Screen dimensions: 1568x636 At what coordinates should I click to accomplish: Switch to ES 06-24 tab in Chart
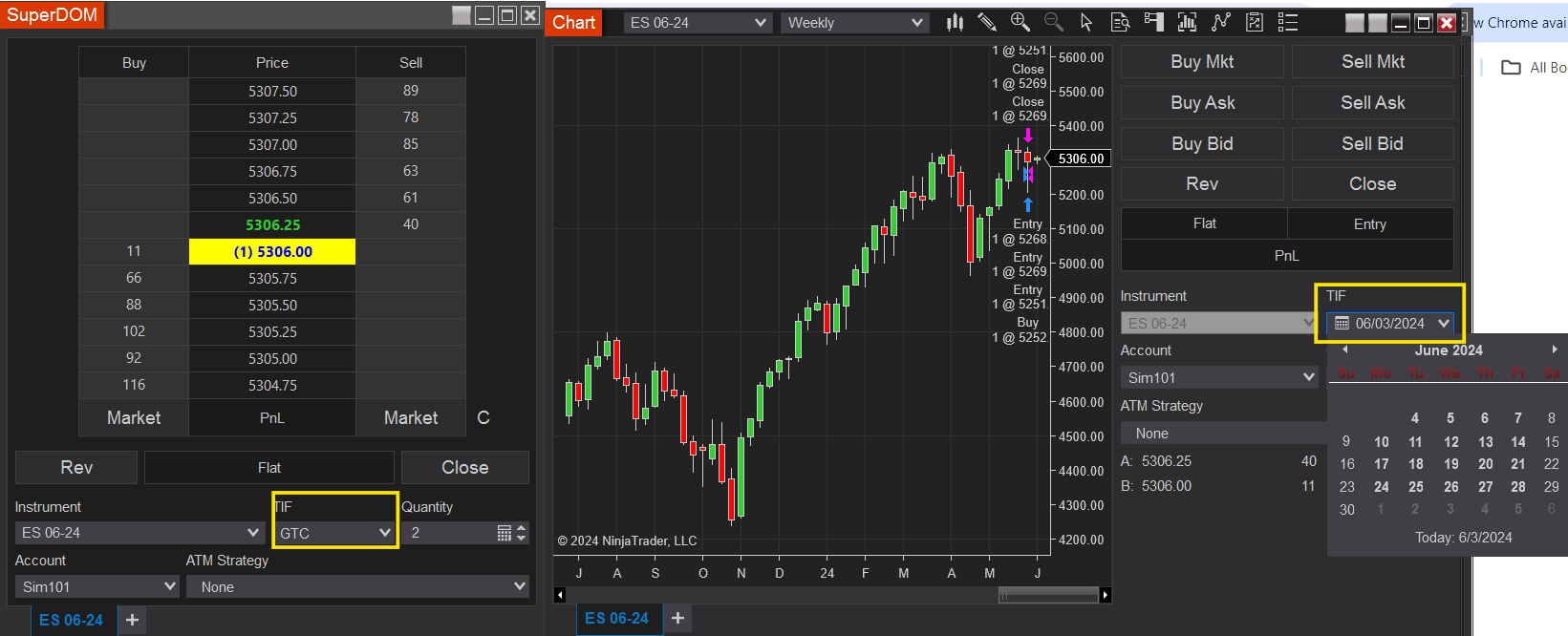point(616,618)
